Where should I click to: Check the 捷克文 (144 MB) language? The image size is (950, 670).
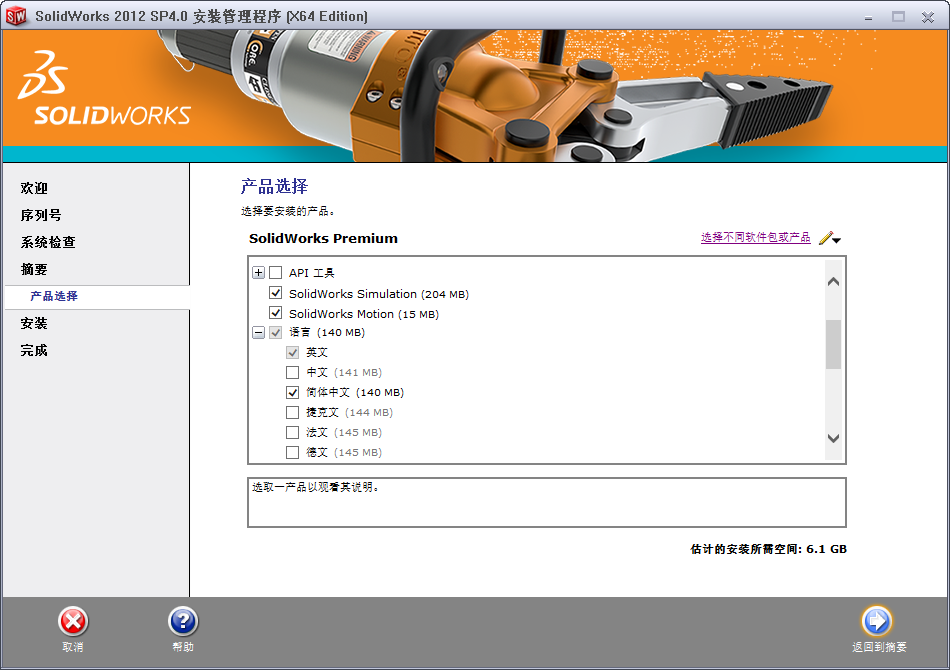point(293,413)
